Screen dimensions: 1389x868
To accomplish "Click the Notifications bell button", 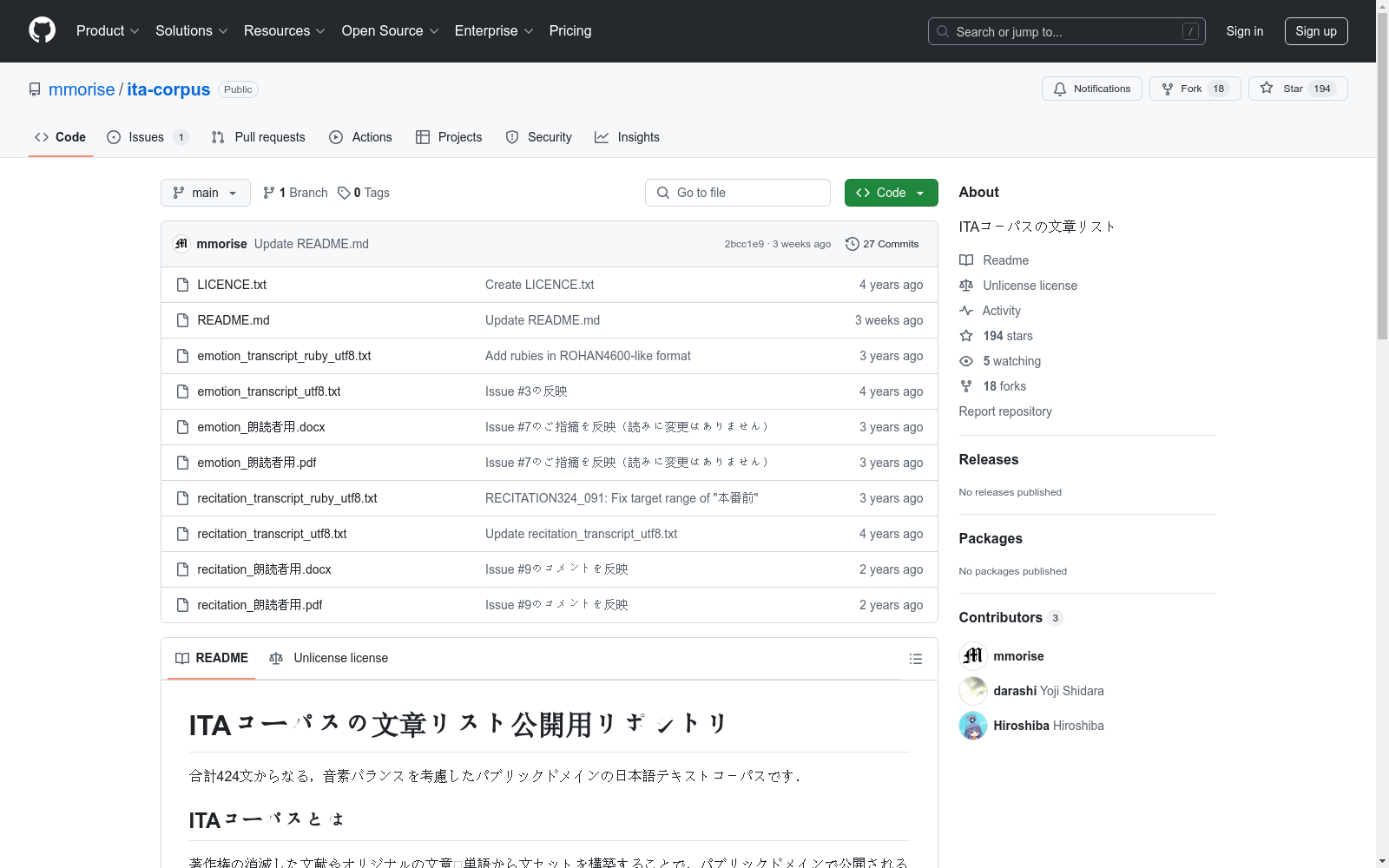I will click(x=1091, y=89).
